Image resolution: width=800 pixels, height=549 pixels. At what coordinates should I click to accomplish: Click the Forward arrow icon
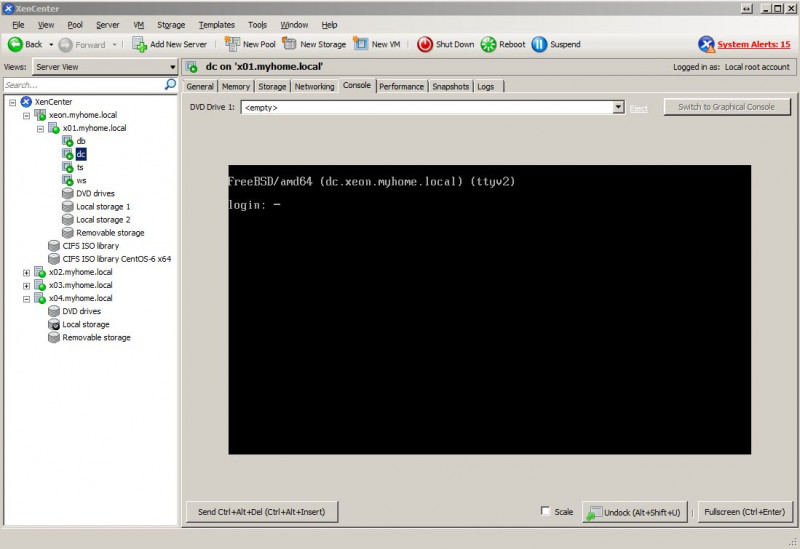[x=65, y=45]
